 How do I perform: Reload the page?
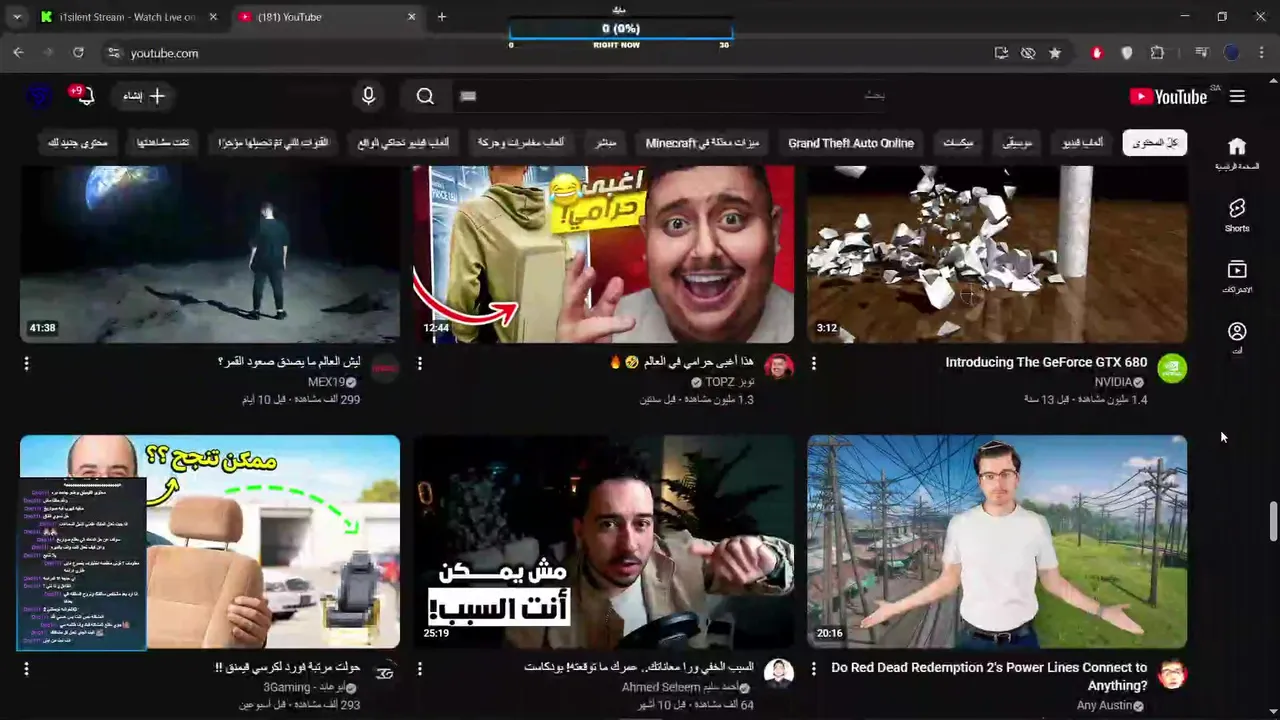pyautogui.click(x=78, y=53)
